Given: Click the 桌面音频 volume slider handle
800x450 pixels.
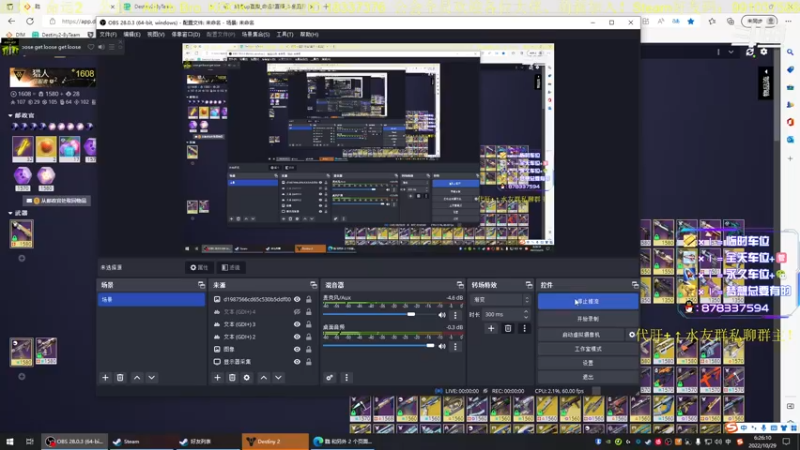Looking at the screenshot, I should (430, 346).
